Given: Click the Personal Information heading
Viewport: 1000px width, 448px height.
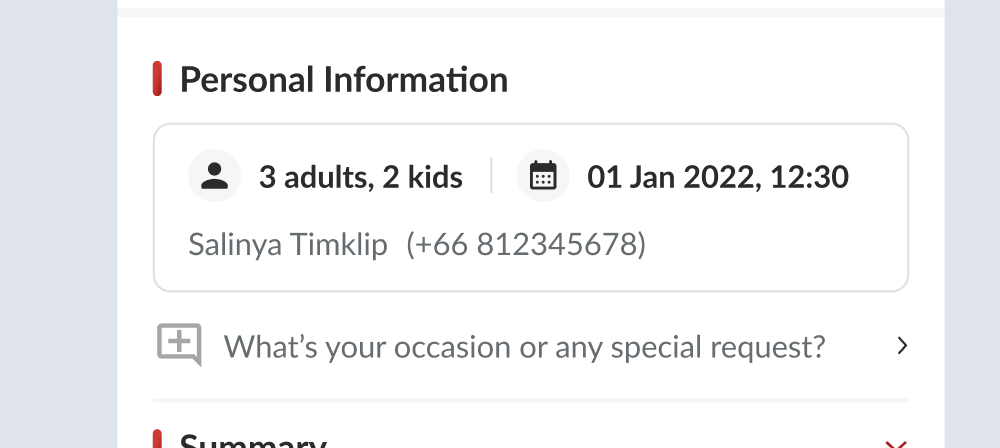Looking at the screenshot, I should coord(343,79).
